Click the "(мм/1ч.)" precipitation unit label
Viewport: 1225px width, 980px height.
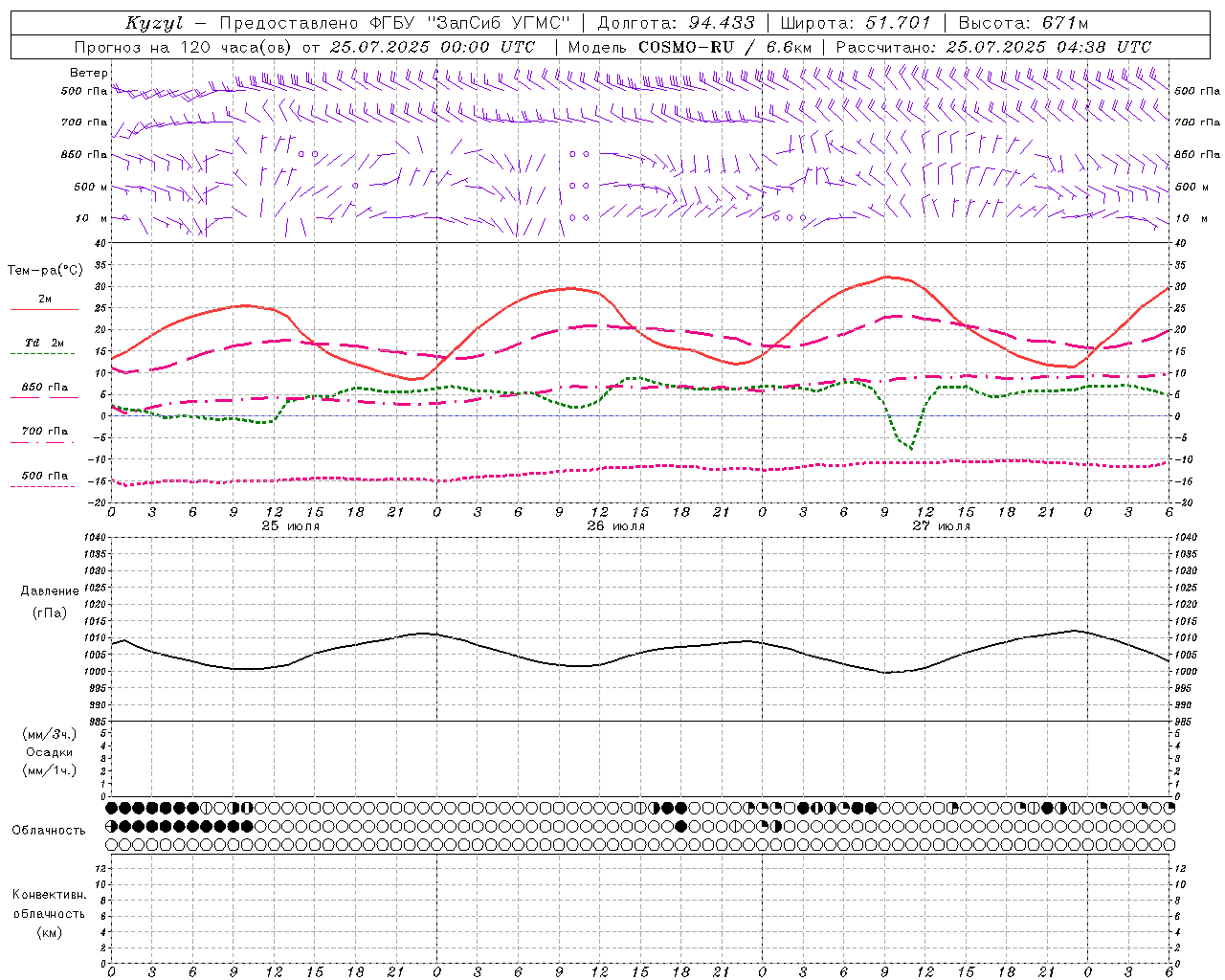point(50,769)
